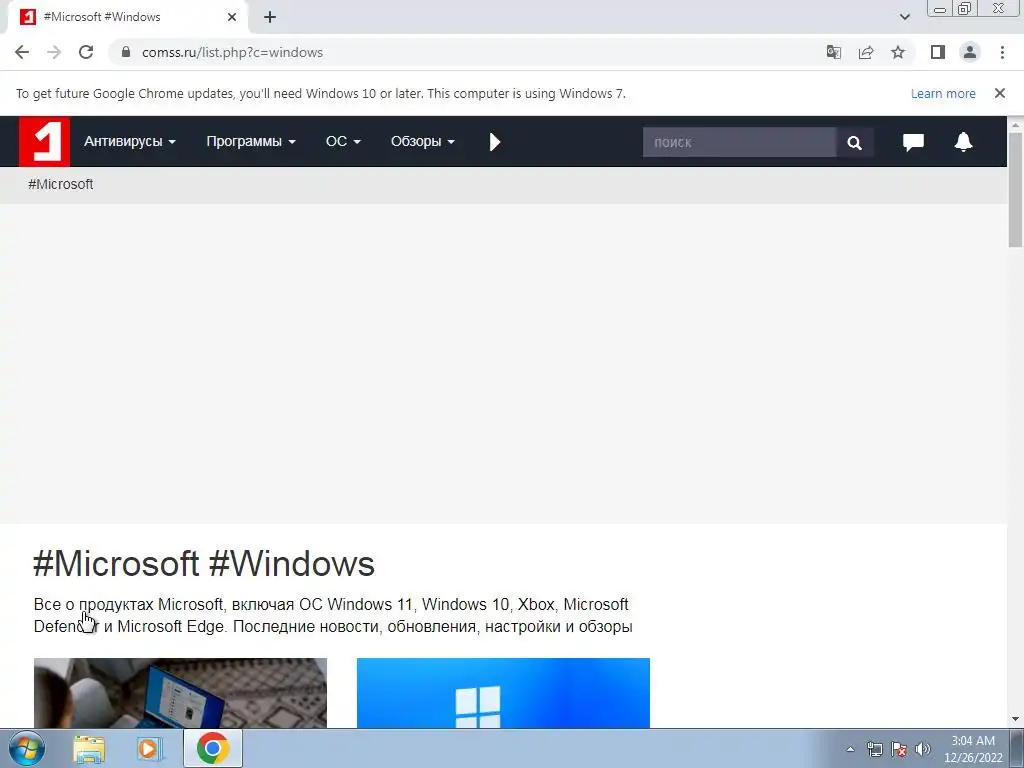Follow the #Microsoft breadcrumb link
The width and height of the screenshot is (1024, 768).
pyautogui.click(x=61, y=184)
